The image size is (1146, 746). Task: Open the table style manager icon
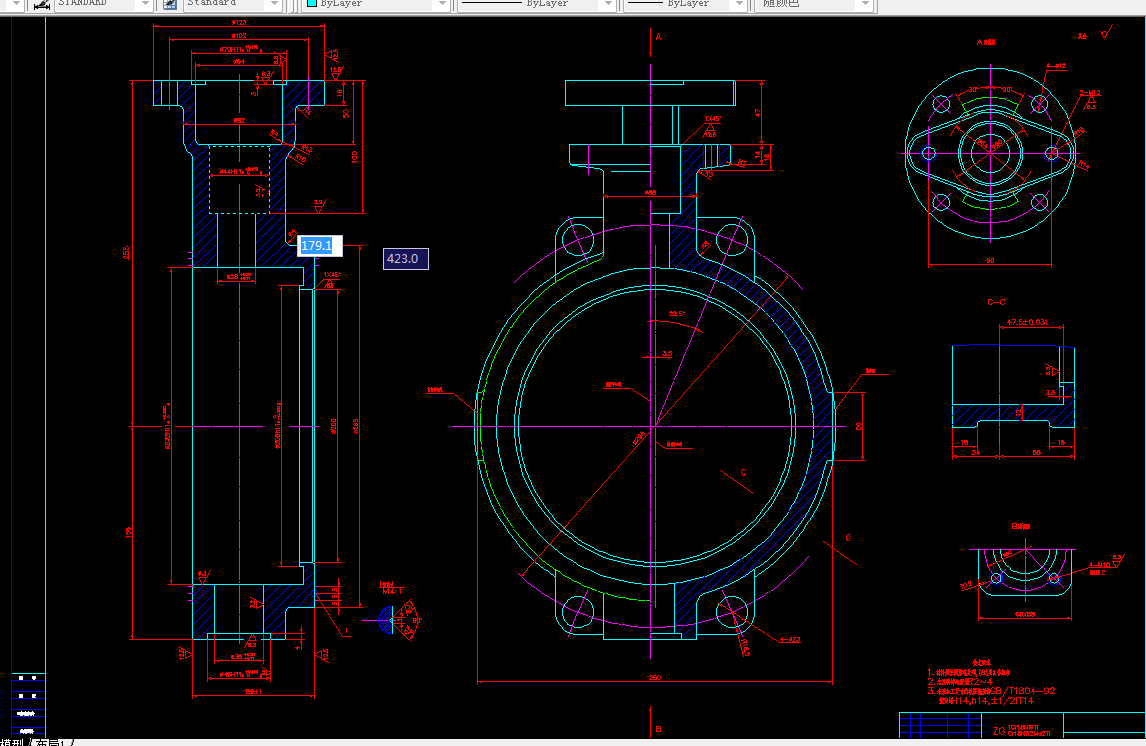pyautogui.click(x=170, y=4)
